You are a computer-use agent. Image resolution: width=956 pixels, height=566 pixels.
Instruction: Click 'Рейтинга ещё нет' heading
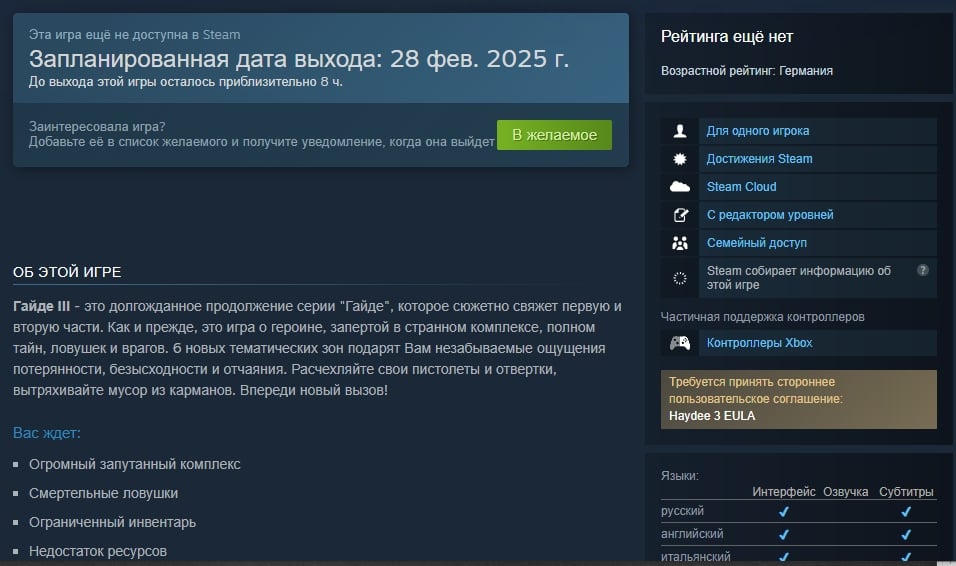click(x=727, y=37)
